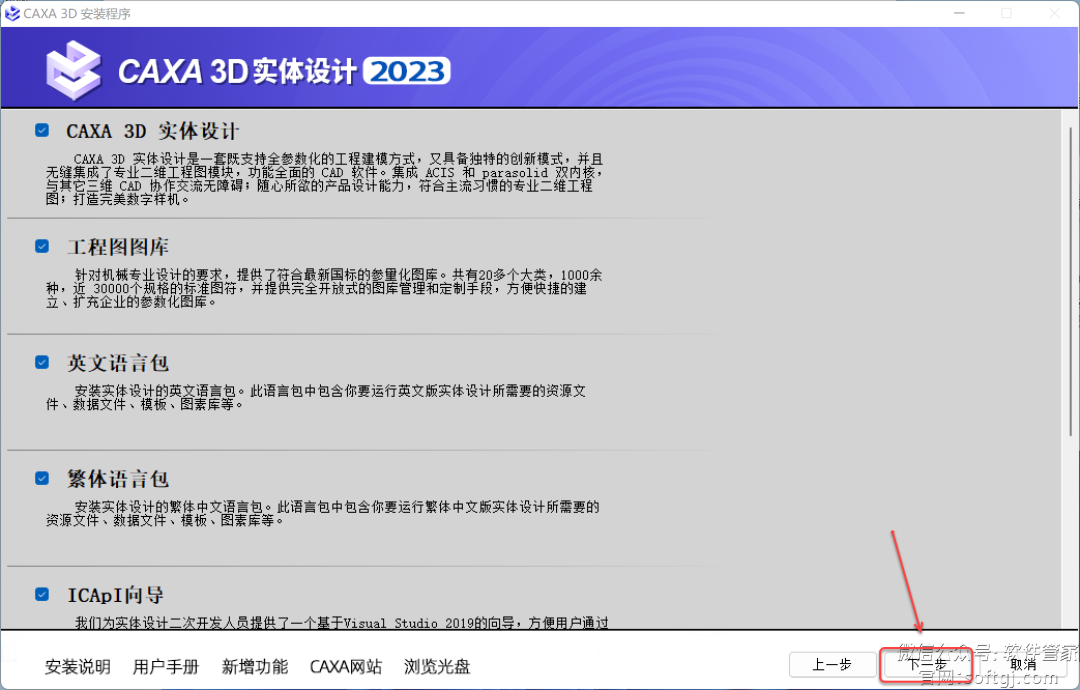Select 浏览光盘 to browse the disc
This screenshot has width=1080, height=690.
[437, 667]
